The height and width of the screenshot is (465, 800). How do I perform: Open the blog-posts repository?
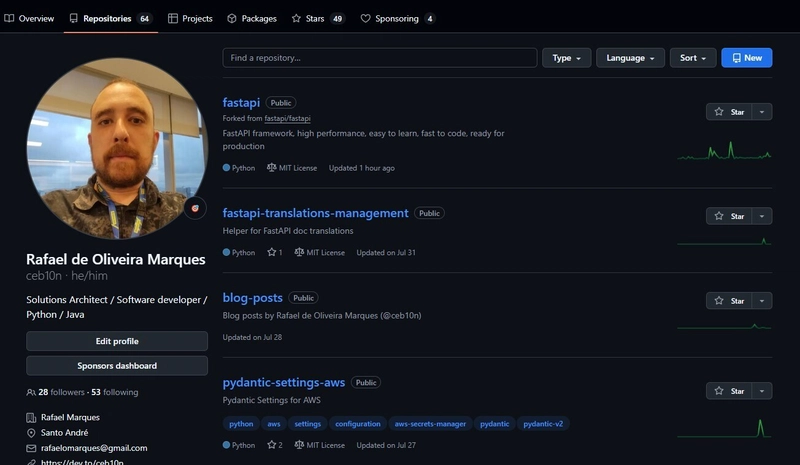point(253,298)
